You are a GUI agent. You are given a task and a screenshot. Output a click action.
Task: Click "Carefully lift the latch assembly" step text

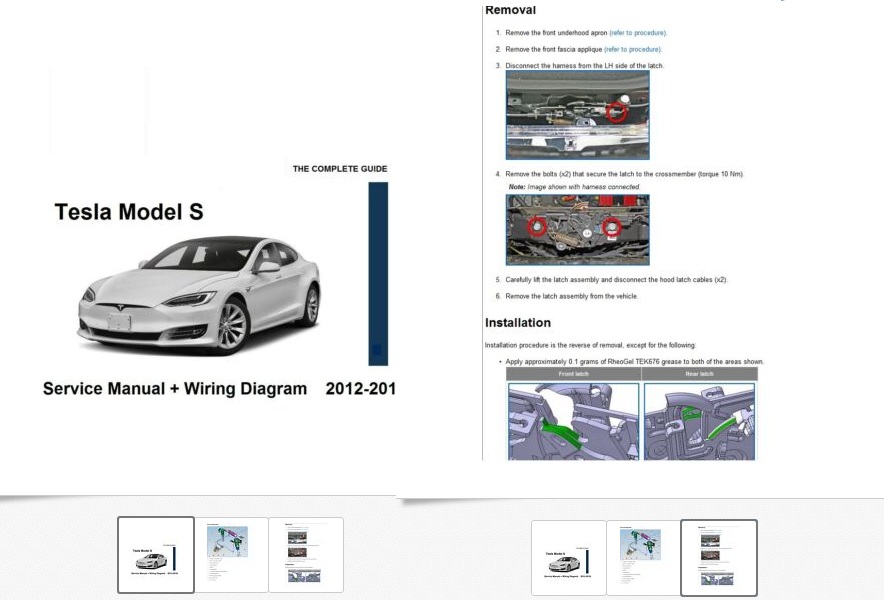[x=616, y=279]
